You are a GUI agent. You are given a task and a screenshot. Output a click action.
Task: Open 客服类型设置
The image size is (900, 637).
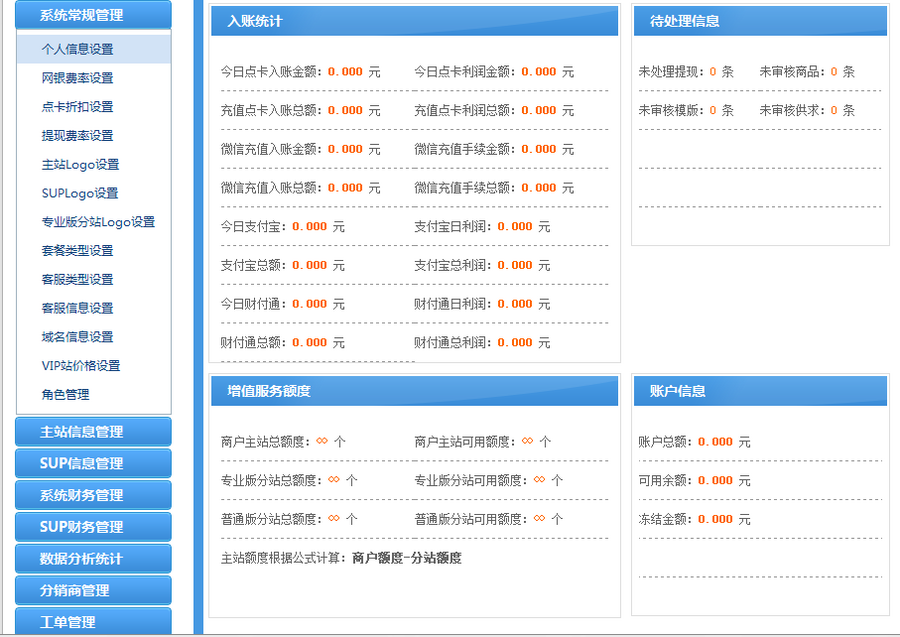click(77, 279)
